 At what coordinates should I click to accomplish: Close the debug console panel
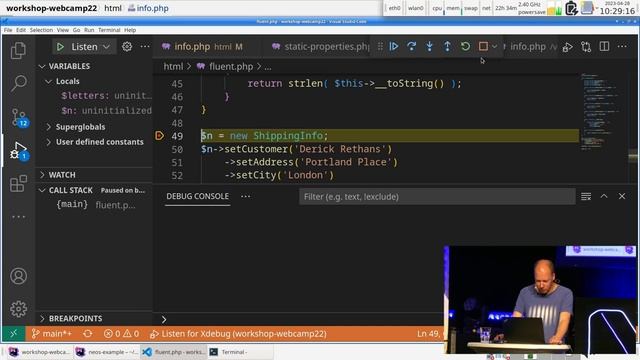pyautogui.click(x=622, y=196)
